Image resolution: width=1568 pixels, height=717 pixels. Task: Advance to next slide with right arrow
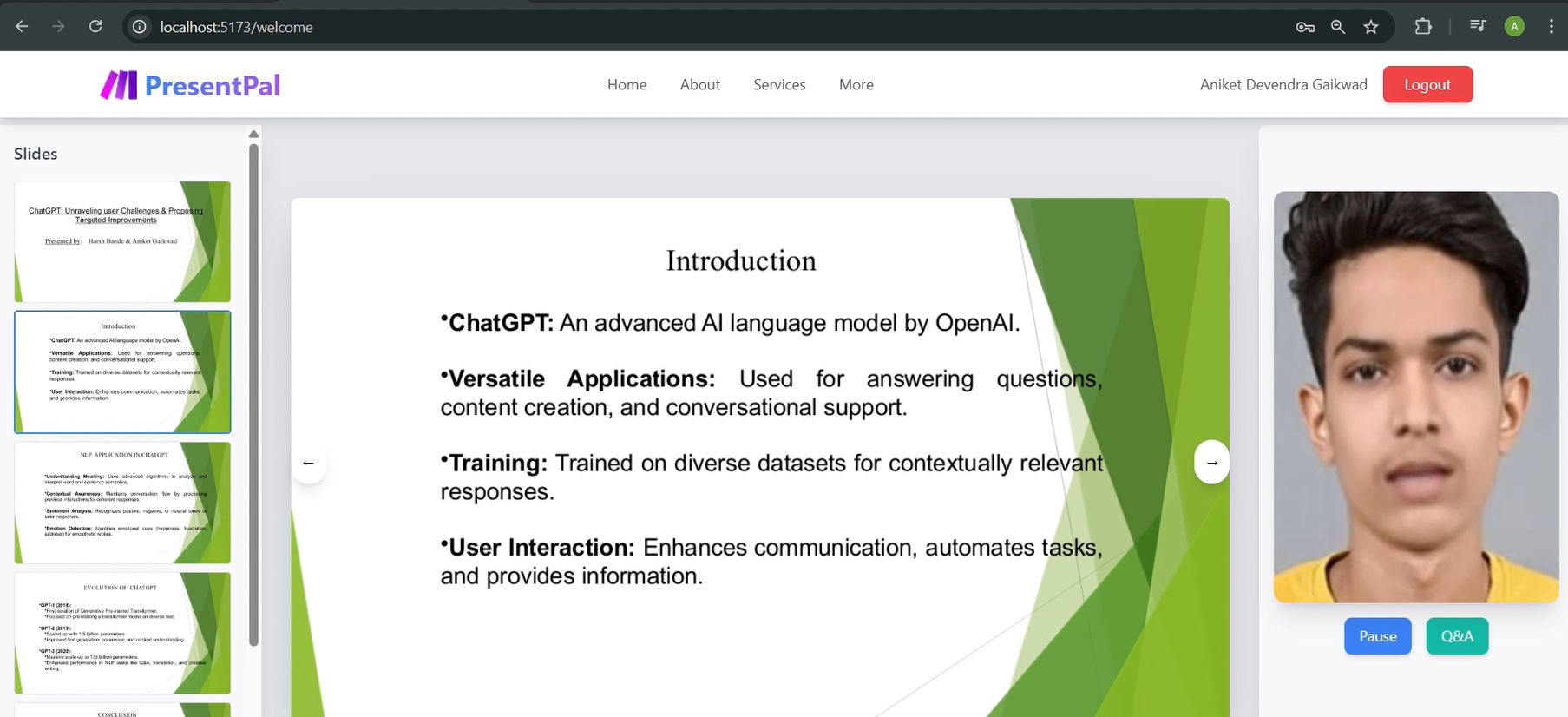[1211, 463]
